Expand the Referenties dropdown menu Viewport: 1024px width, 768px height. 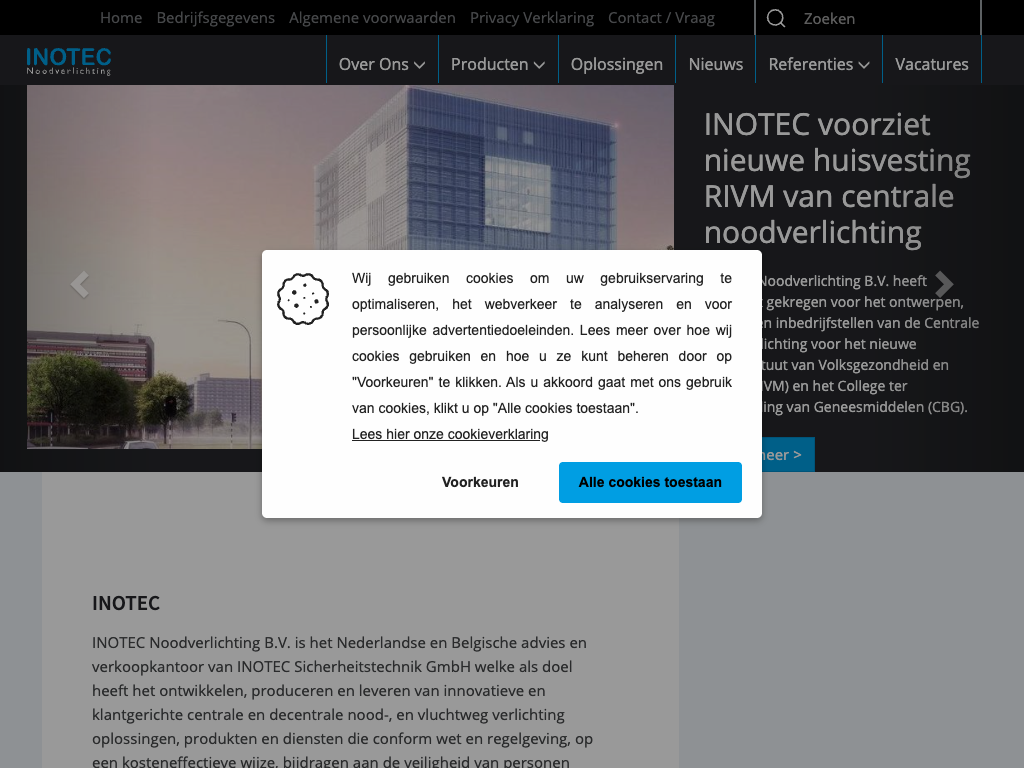[818, 64]
